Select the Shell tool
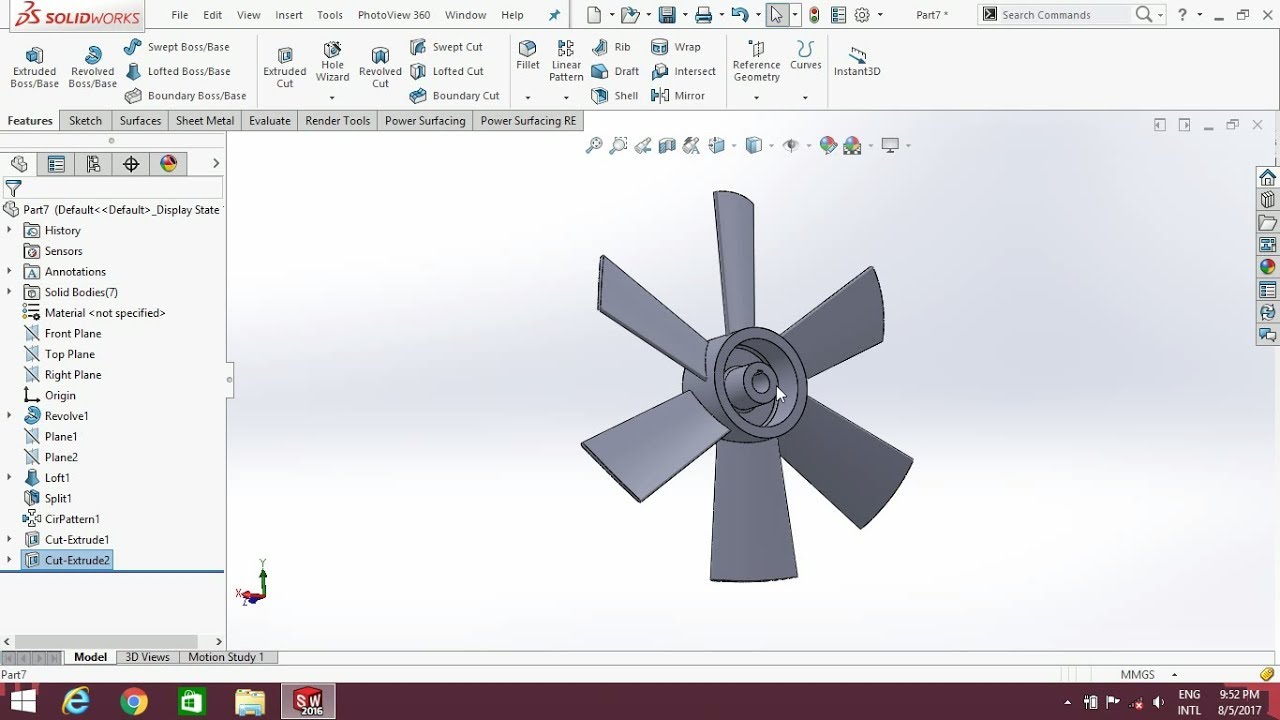This screenshot has width=1280, height=720. (615, 96)
